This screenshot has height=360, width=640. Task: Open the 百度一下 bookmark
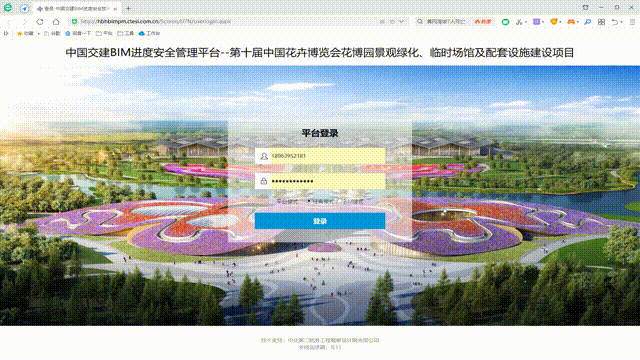point(78,33)
